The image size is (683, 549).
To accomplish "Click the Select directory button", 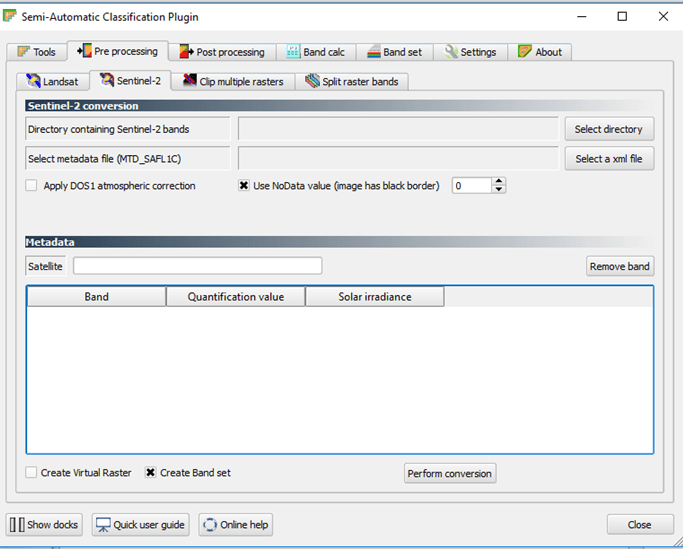I will 608,129.
